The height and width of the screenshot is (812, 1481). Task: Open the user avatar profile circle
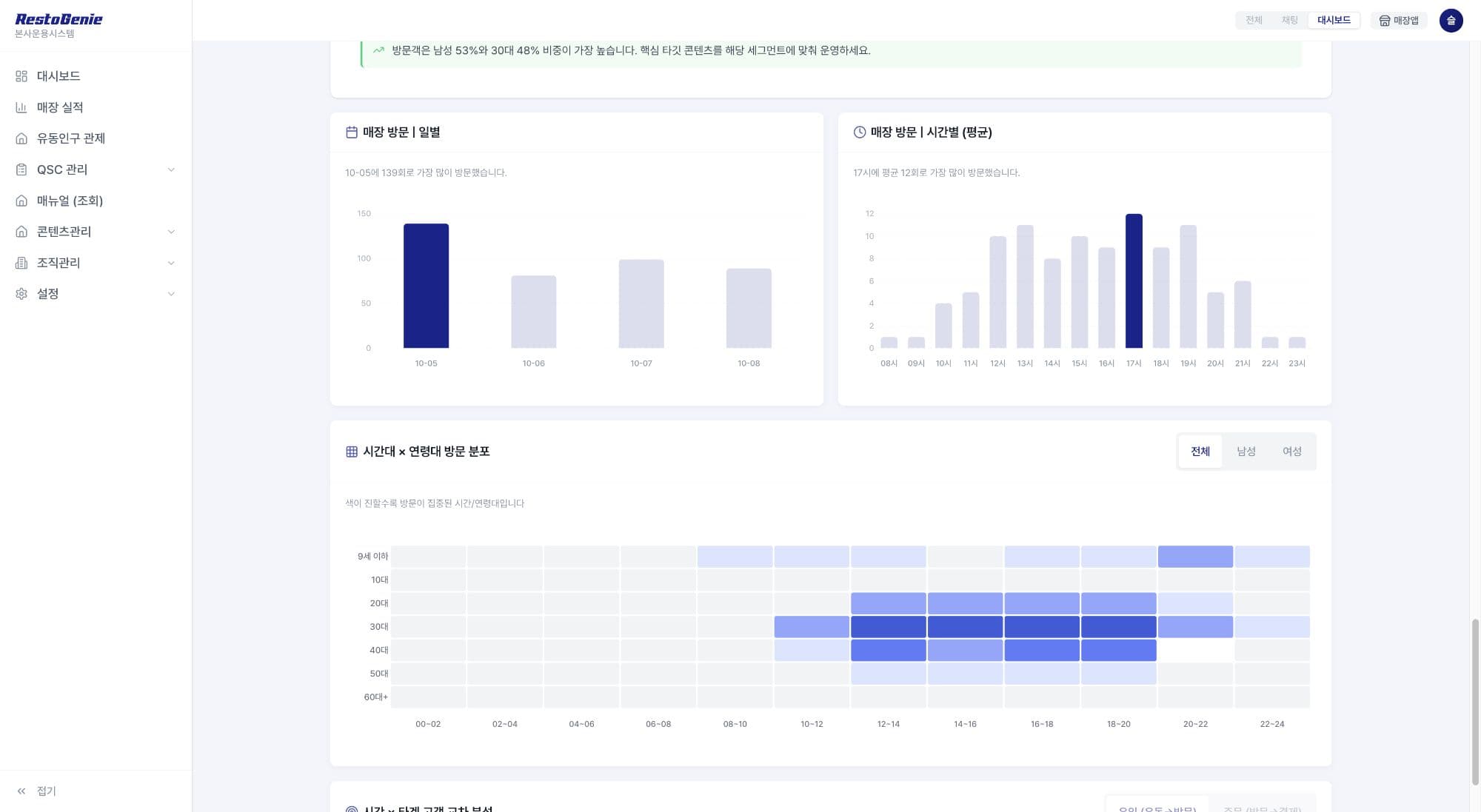pyautogui.click(x=1451, y=21)
